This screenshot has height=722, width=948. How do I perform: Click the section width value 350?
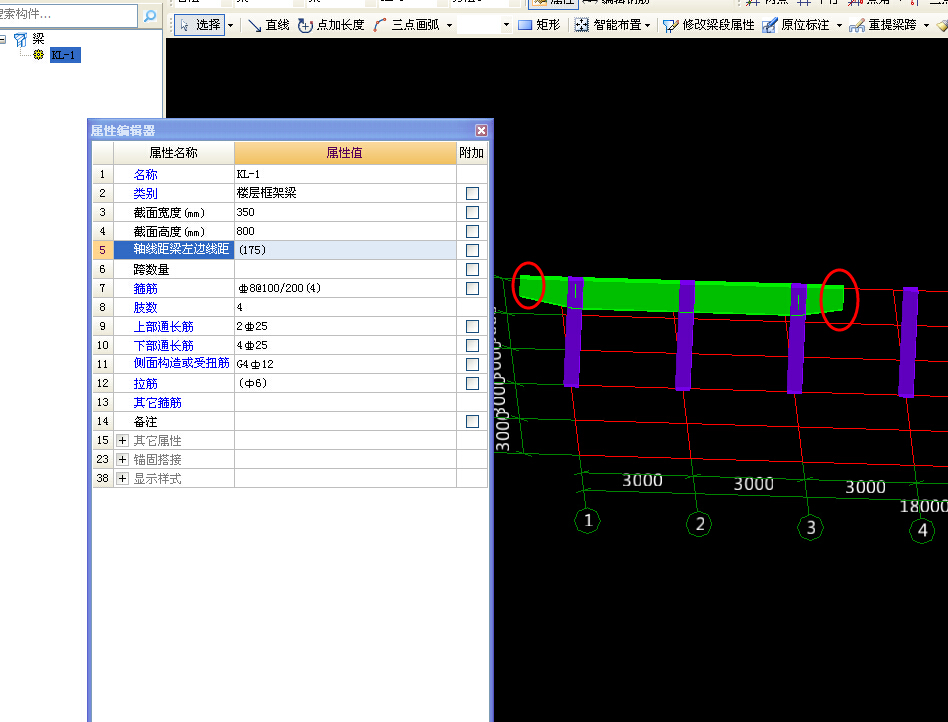click(x=345, y=212)
